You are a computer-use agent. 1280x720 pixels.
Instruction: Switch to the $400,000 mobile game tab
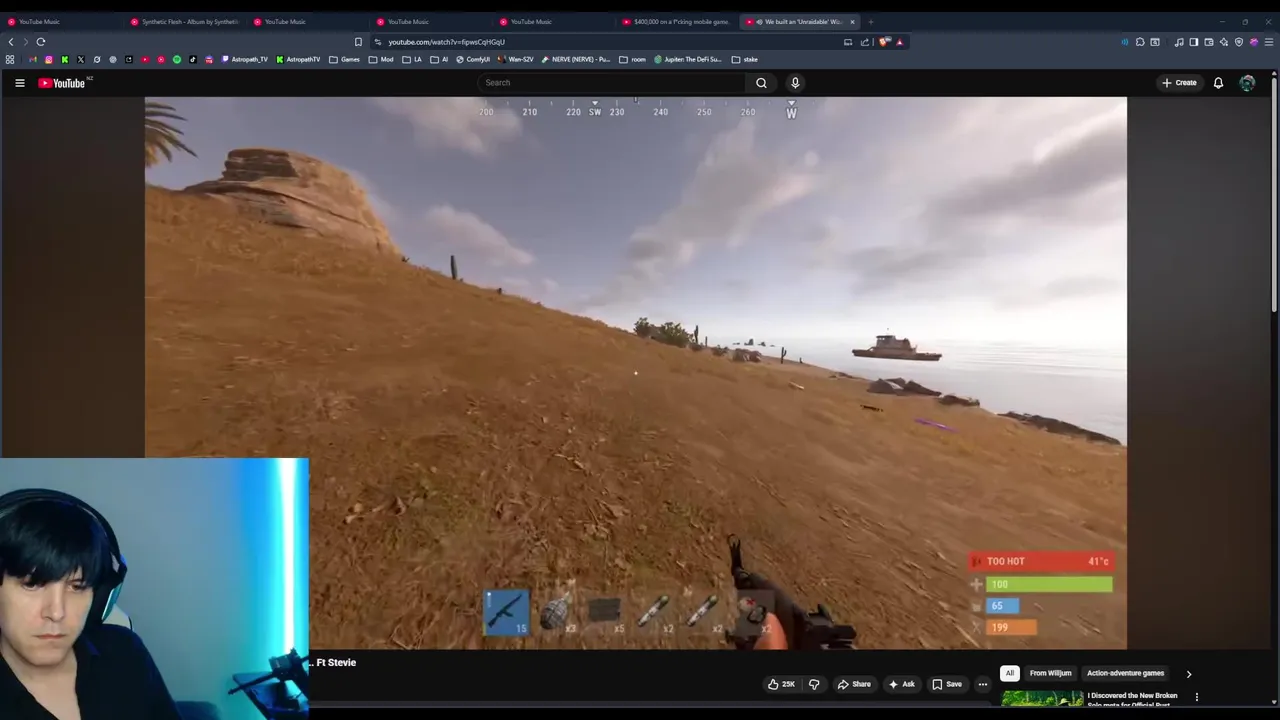coord(677,21)
